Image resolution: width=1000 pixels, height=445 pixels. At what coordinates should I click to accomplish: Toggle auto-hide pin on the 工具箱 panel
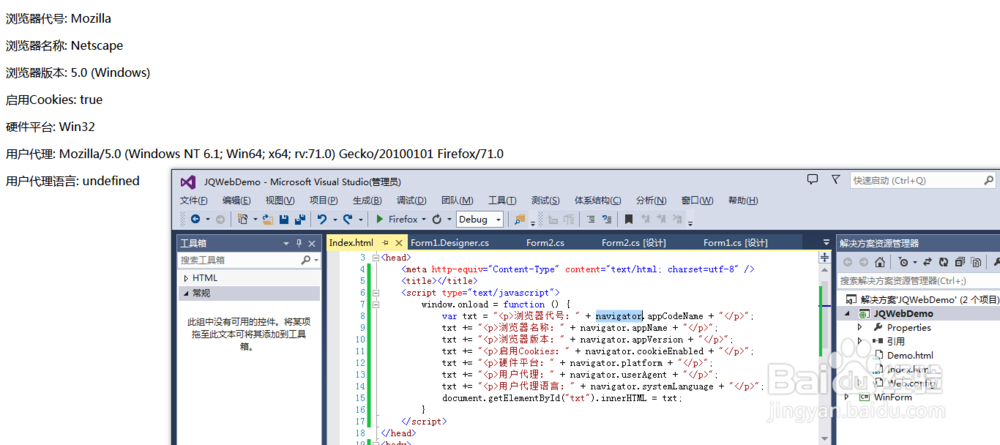299,244
